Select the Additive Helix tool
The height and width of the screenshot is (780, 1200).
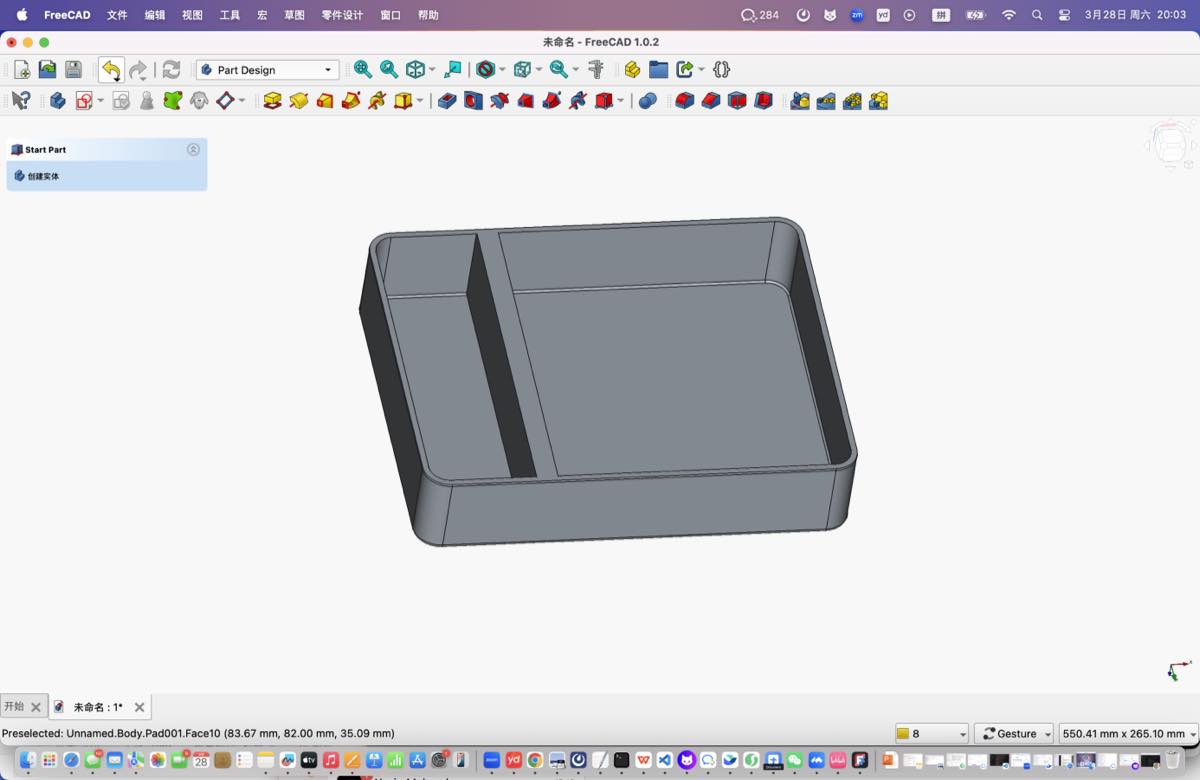377,101
